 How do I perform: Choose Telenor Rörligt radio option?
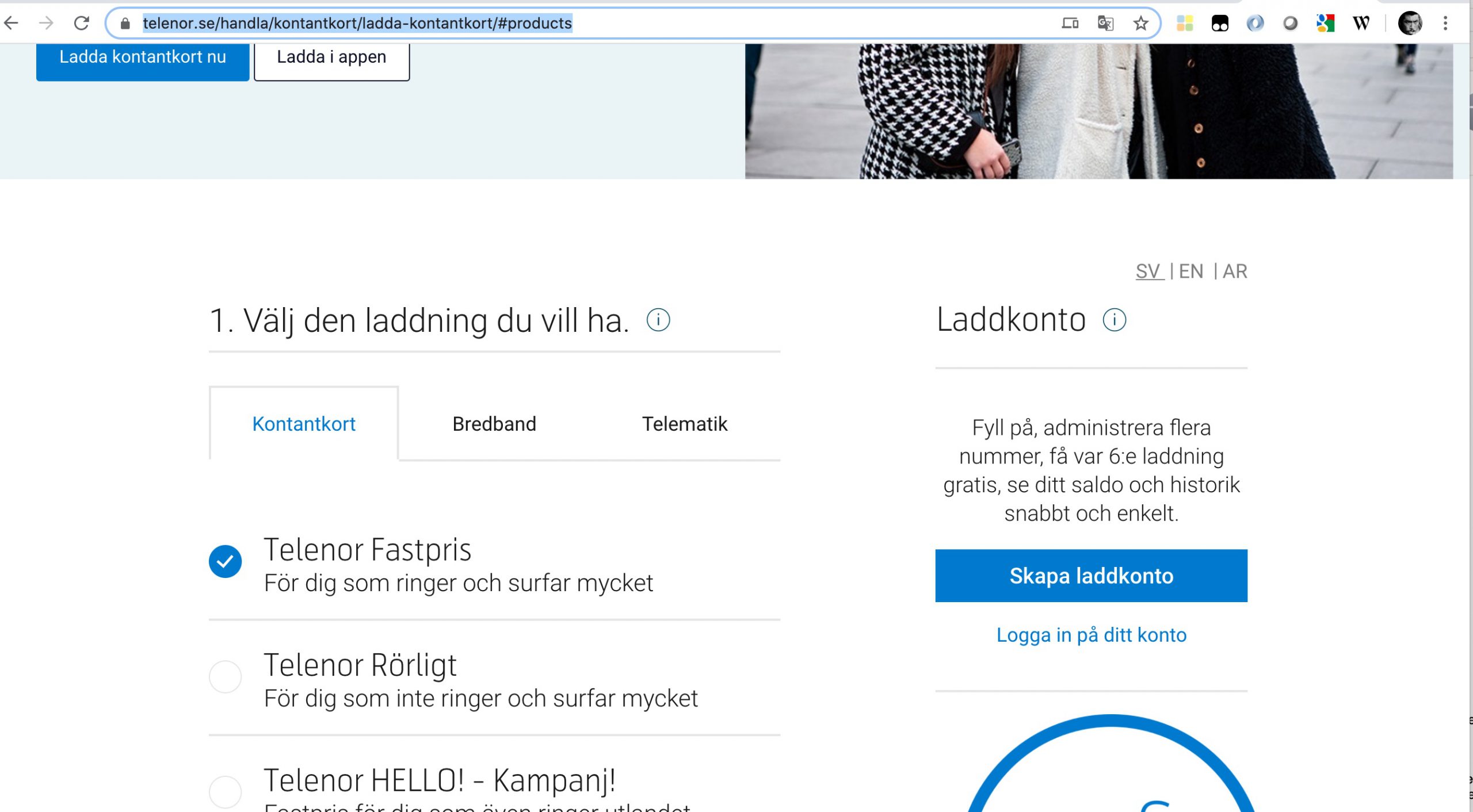point(226,677)
